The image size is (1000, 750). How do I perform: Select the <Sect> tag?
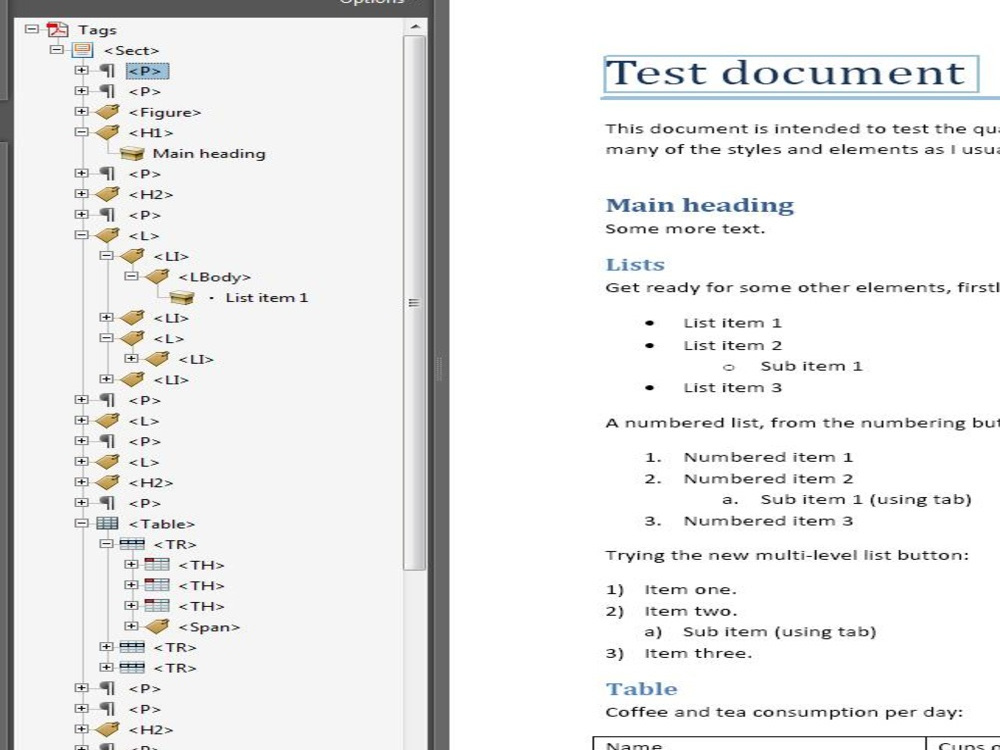[131, 50]
